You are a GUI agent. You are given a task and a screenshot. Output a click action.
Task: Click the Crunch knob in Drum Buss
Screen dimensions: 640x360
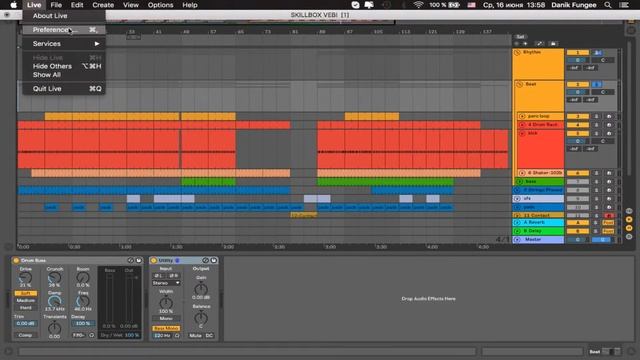pyautogui.click(x=54, y=278)
